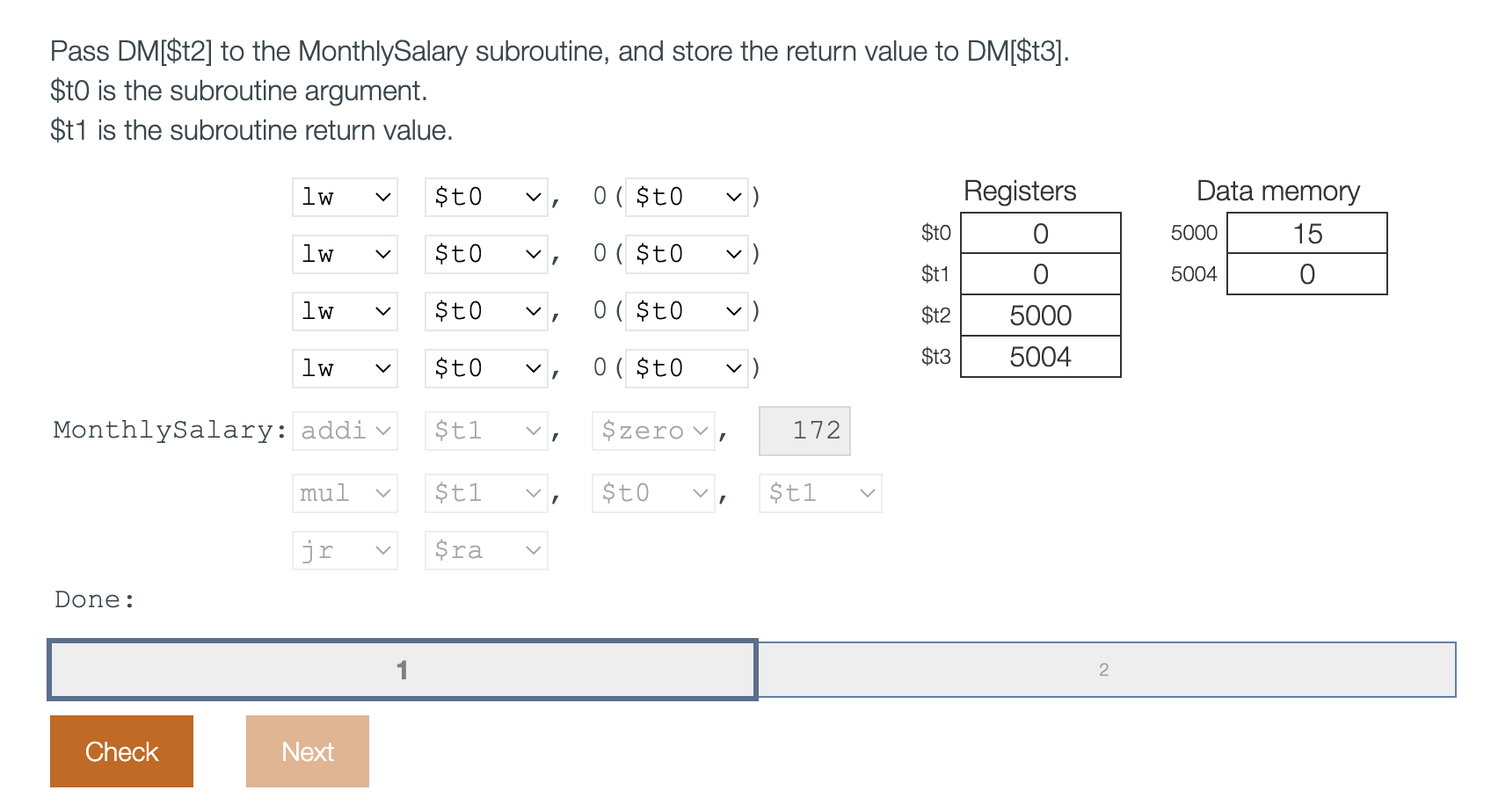The height and width of the screenshot is (812, 1491).
Task: Open the fourth row's lw opcode dropdown
Action: coord(344,367)
